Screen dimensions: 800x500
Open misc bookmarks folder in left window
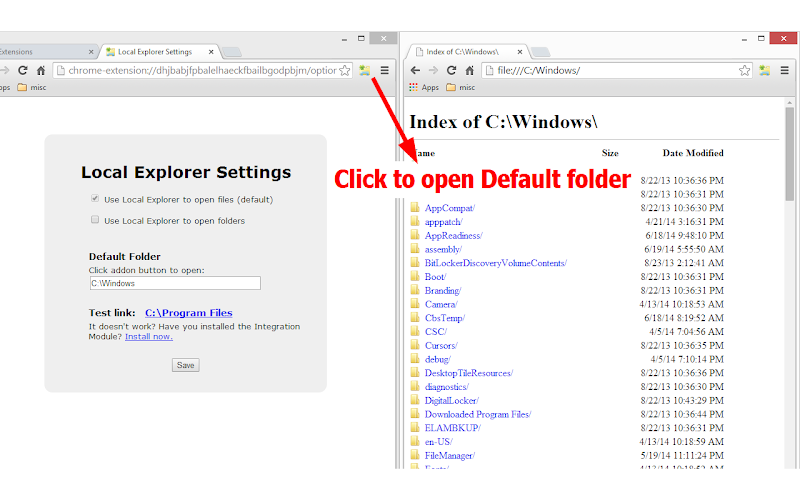pos(32,87)
